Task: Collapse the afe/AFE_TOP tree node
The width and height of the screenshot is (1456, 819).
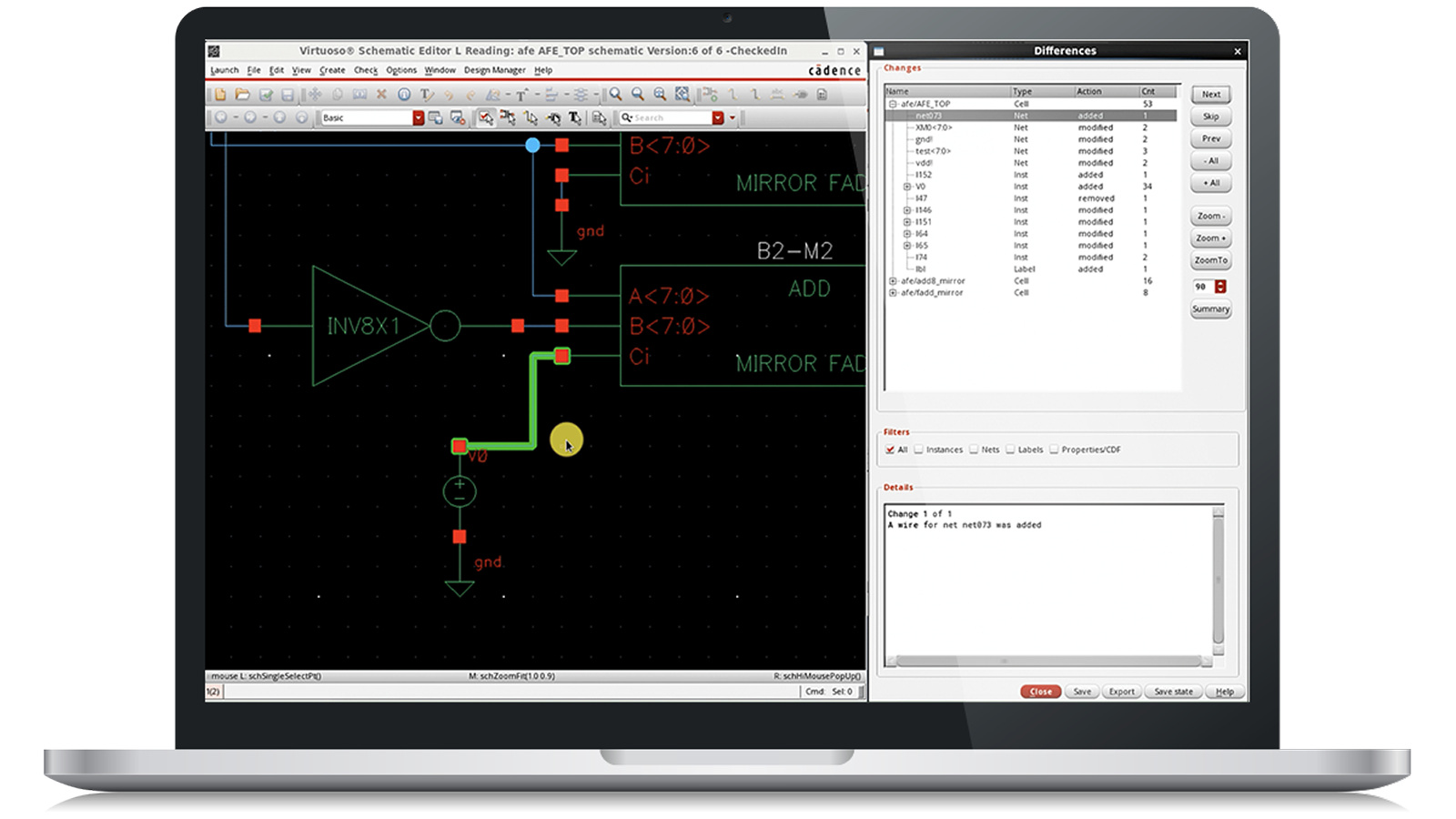Action: [x=893, y=104]
